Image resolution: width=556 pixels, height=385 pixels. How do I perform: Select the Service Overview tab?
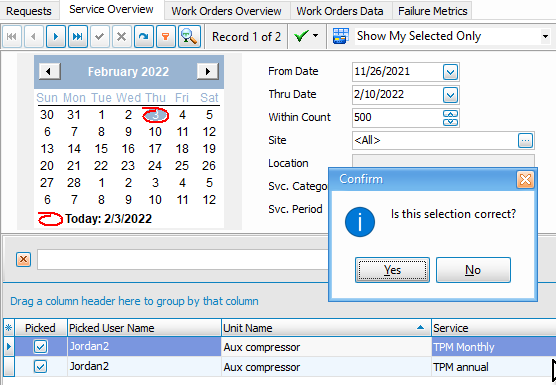point(111,10)
